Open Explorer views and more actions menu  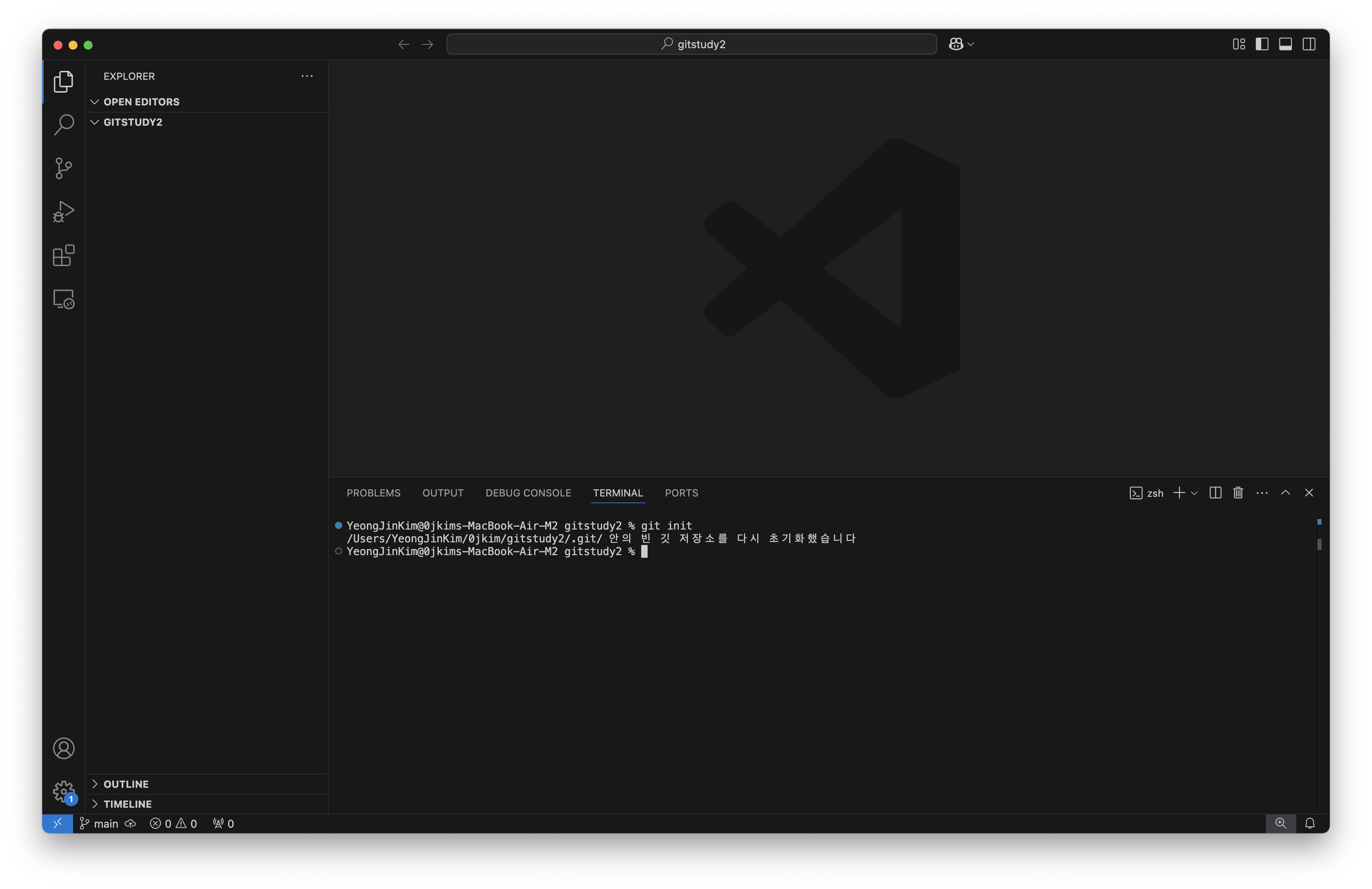[x=307, y=76]
